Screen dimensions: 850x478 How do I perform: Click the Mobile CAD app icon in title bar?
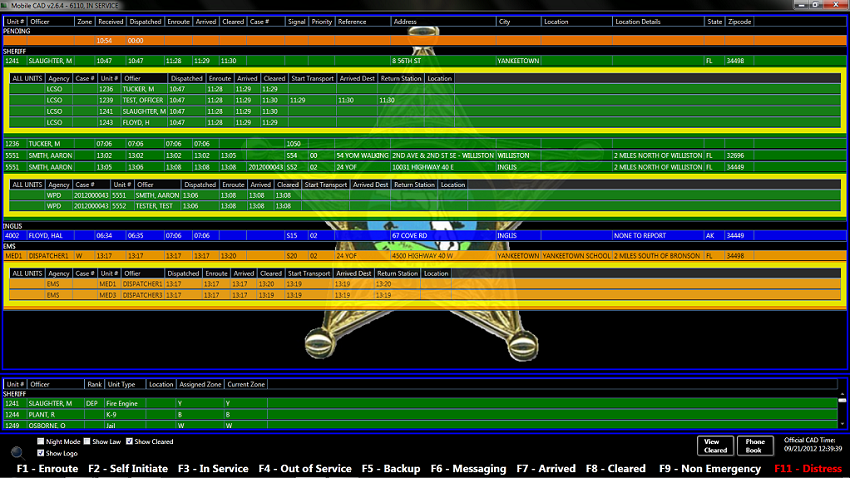pos(8,7)
